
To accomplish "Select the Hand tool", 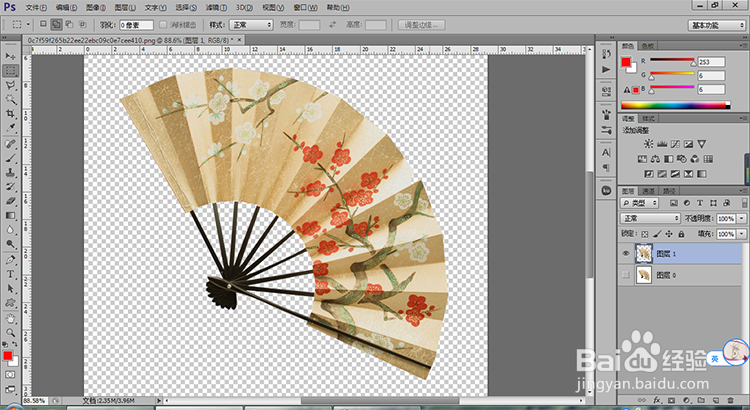I will 11,319.
